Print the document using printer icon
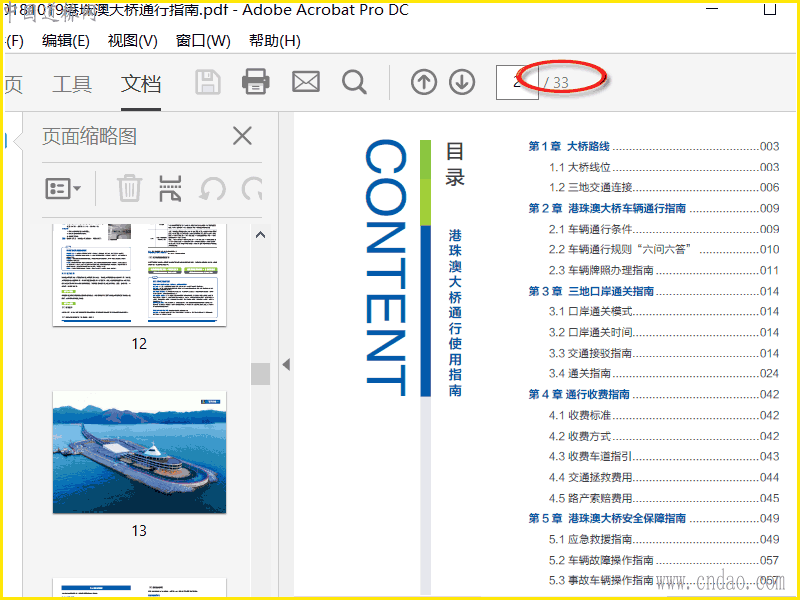Image resolution: width=800 pixels, height=600 pixels. (x=256, y=82)
